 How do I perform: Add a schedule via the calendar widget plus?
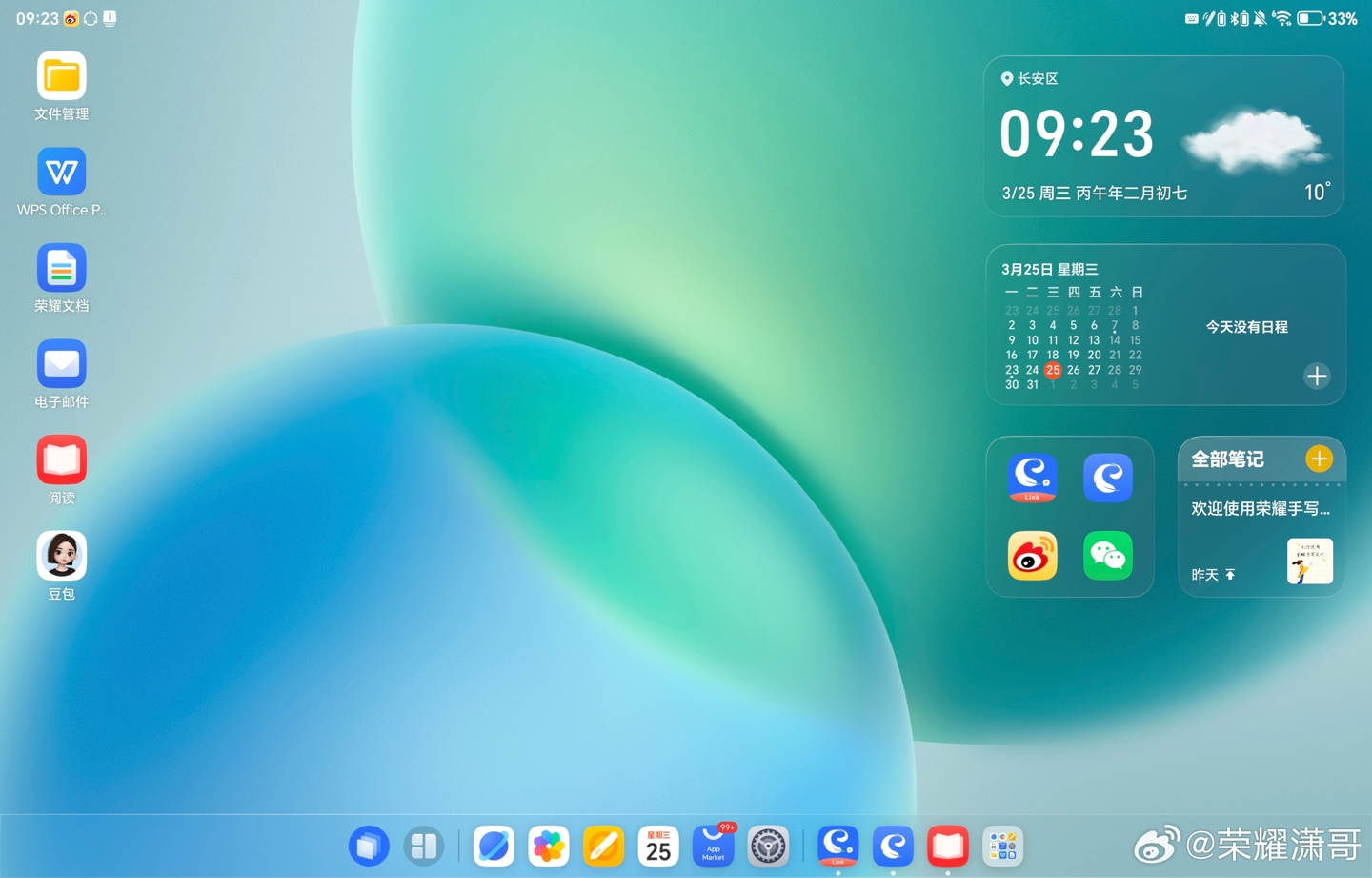click(x=1317, y=376)
